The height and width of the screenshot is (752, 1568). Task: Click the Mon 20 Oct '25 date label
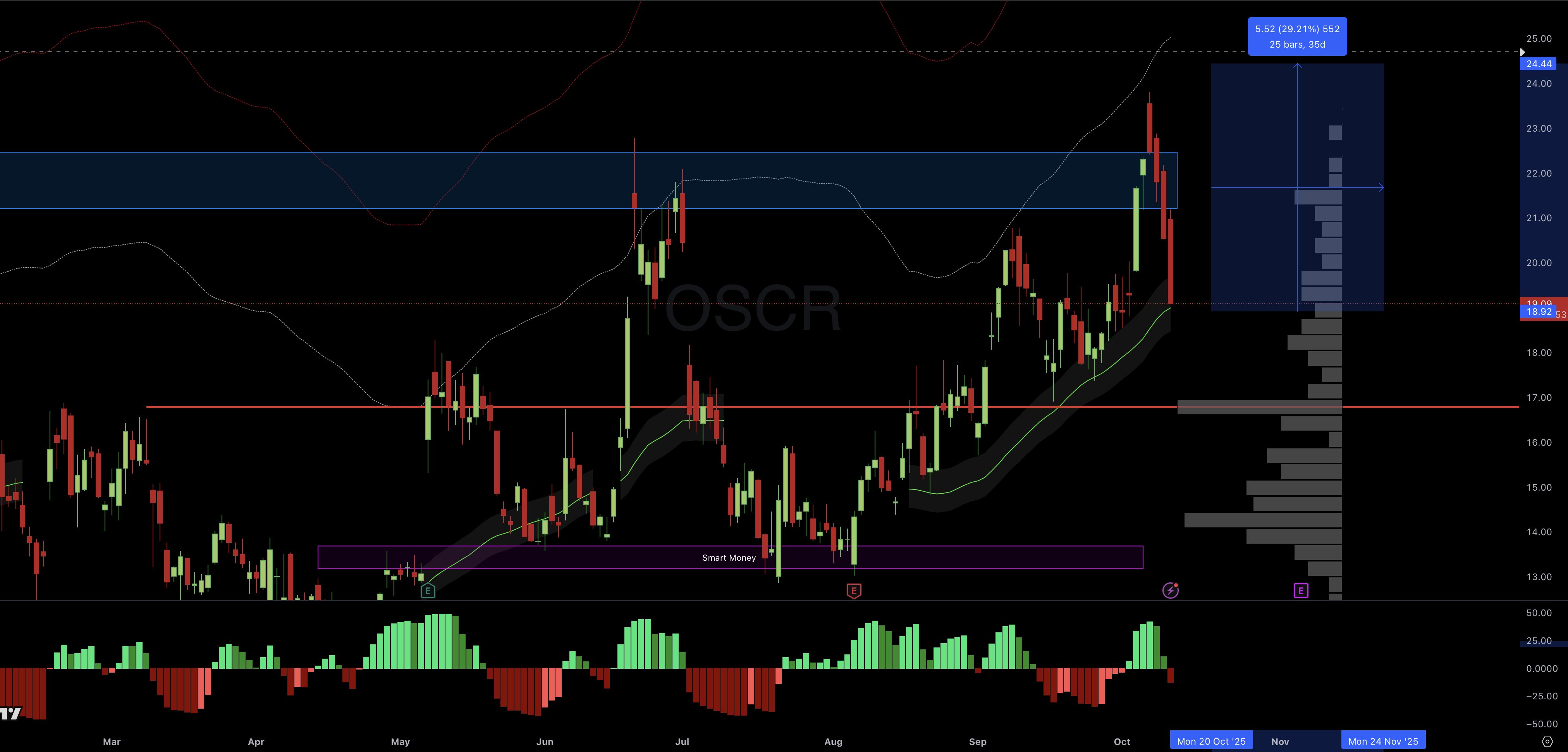pos(1211,741)
